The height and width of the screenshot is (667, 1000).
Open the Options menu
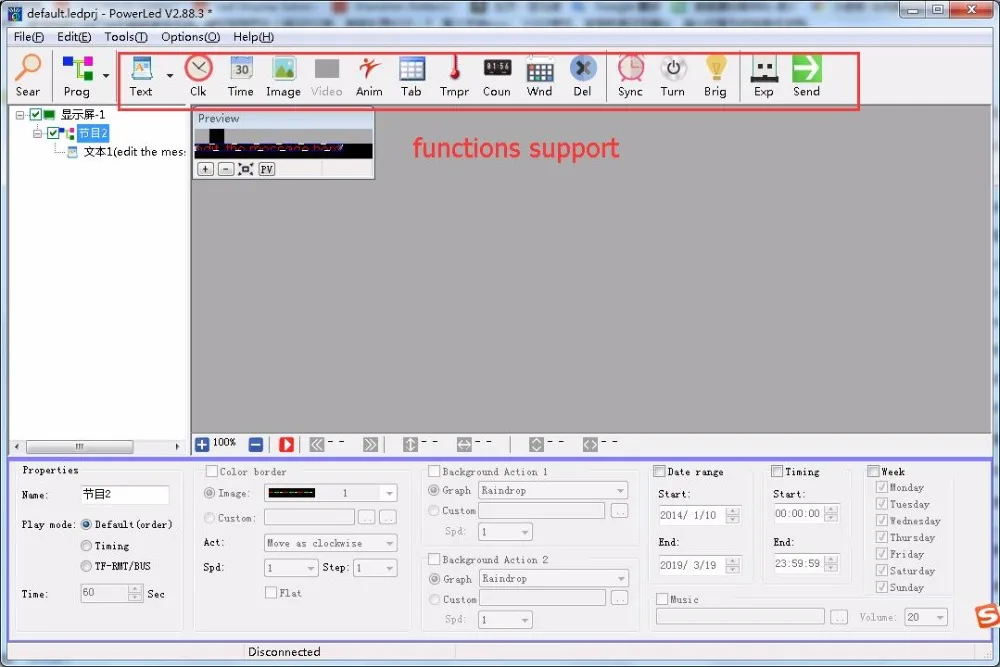pos(190,37)
